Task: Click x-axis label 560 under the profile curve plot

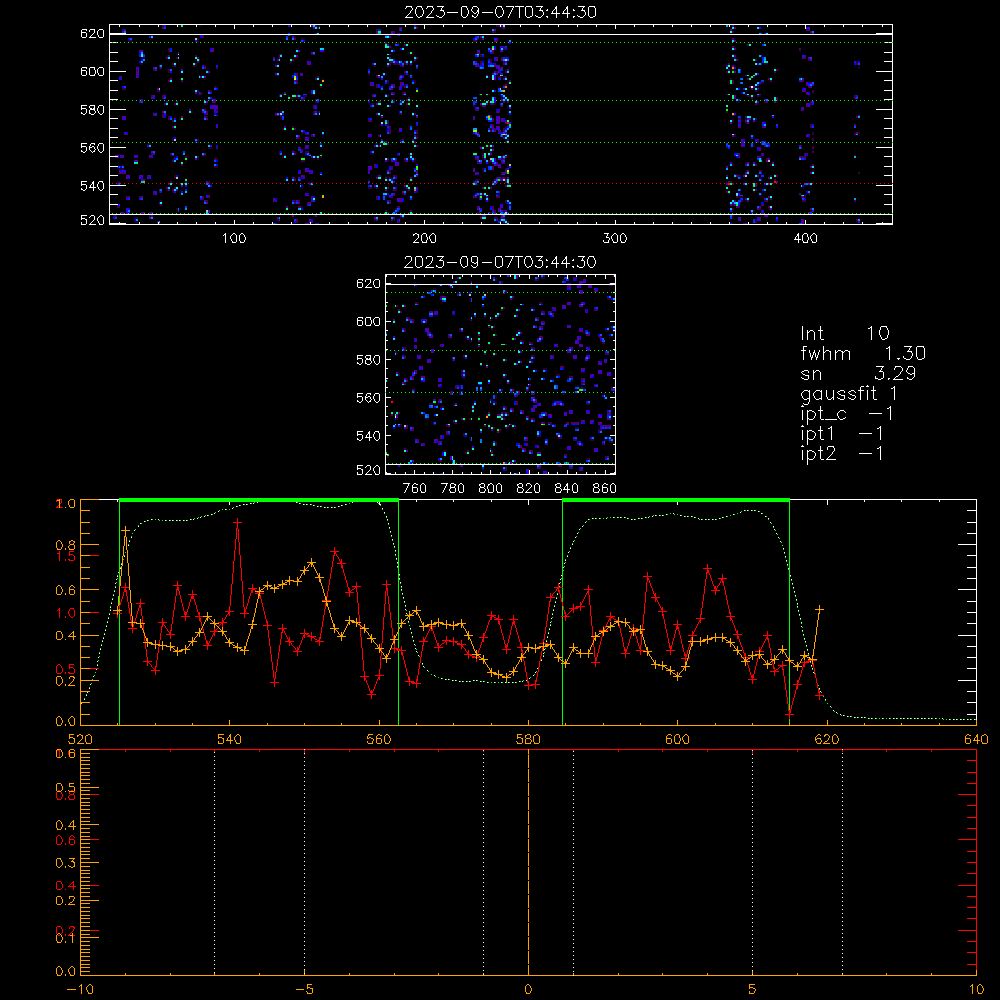Action: tap(379, 740)
